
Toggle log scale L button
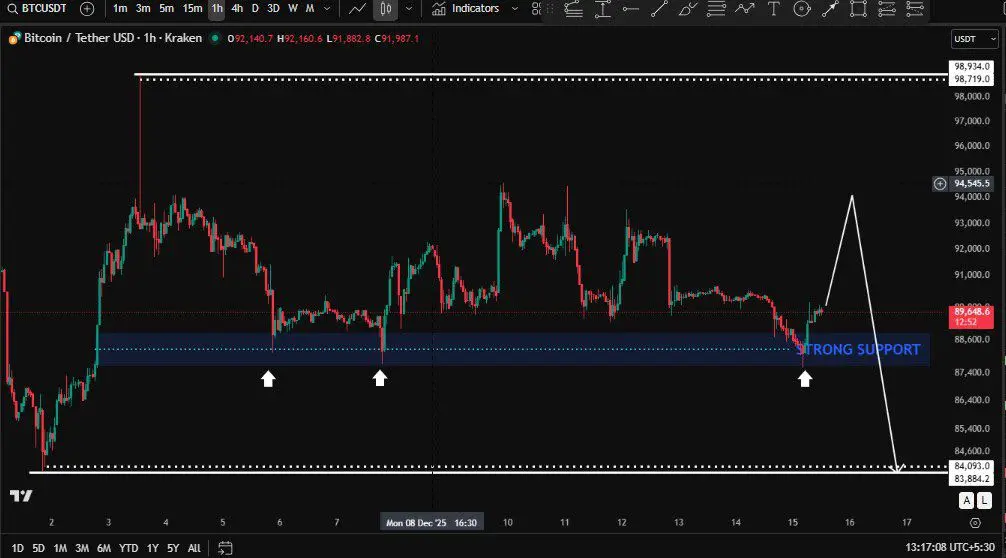[984, 500]
